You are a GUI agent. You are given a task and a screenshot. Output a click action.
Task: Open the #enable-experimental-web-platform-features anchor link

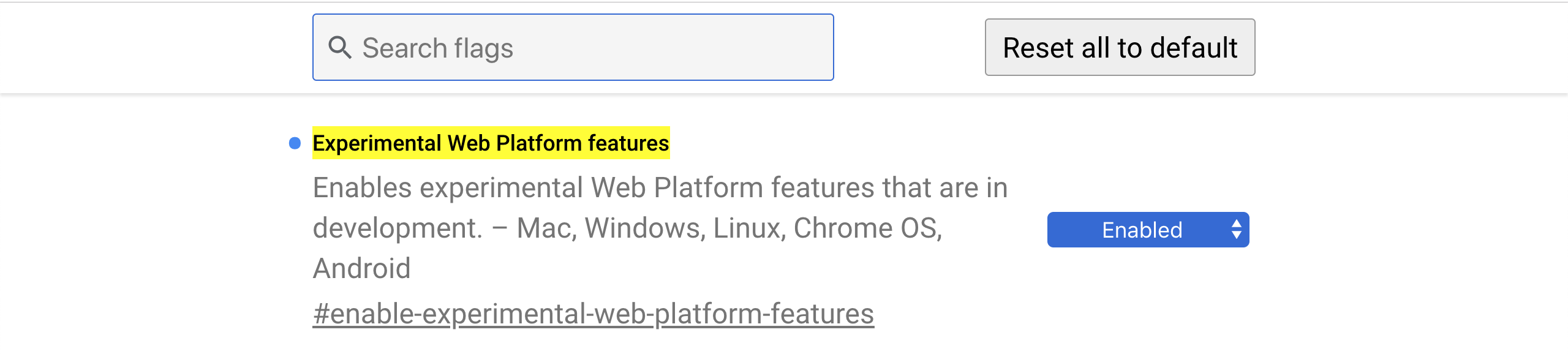pos(593,314)
